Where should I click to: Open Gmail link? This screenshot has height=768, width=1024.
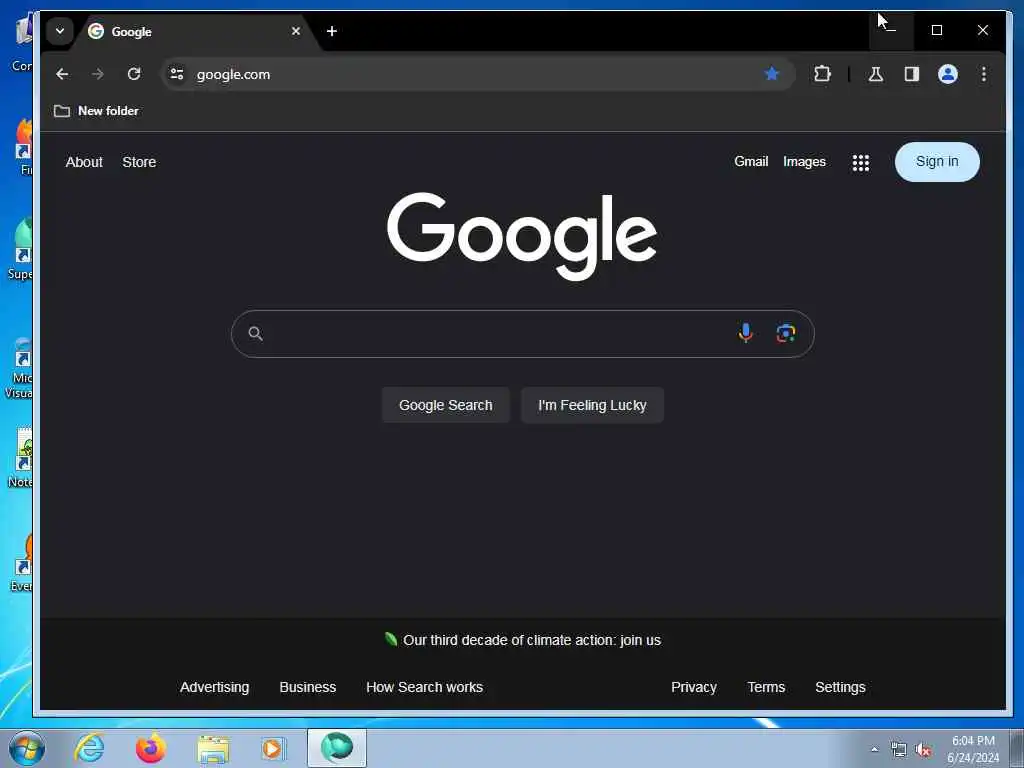[751, 161]
